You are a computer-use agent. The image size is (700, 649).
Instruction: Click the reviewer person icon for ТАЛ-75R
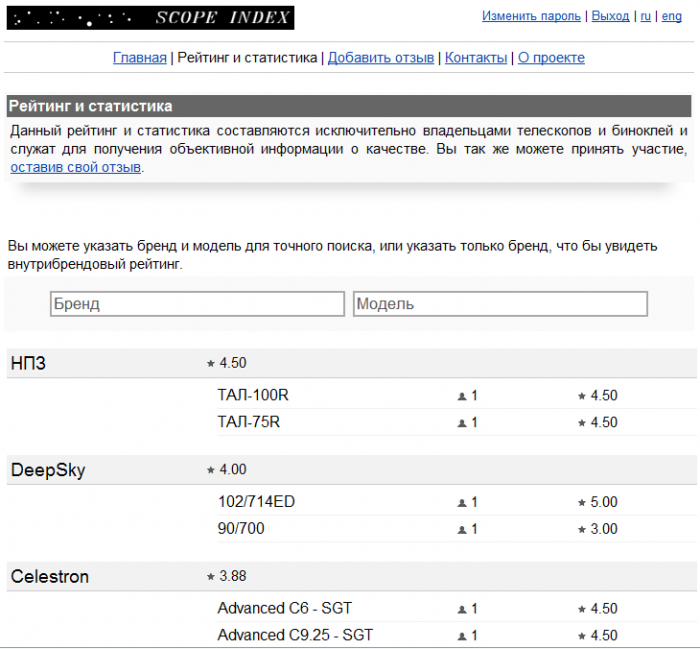[462, 423]
